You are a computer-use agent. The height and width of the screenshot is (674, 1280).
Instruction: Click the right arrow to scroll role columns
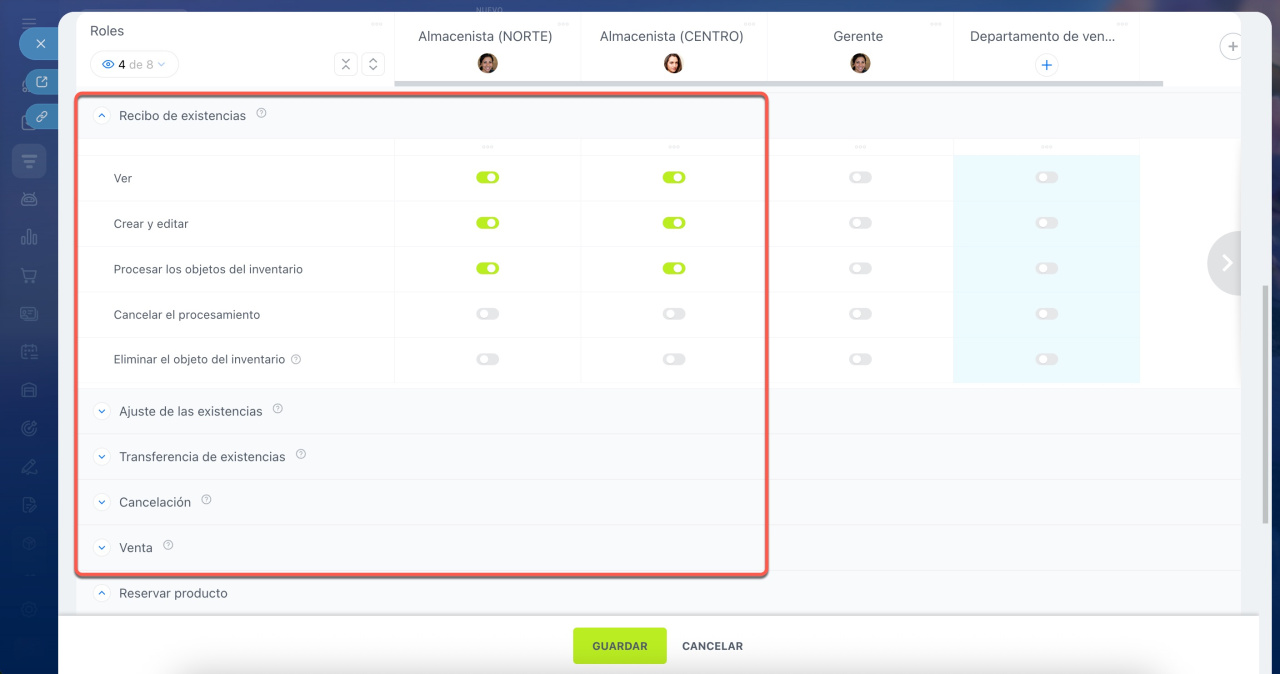tap(1226, 263)
